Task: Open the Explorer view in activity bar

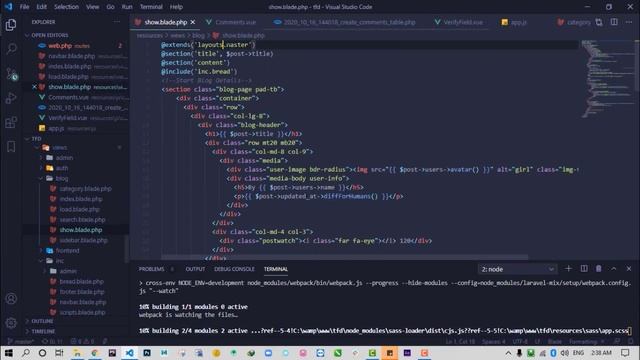Action: (x=11, y=25)
